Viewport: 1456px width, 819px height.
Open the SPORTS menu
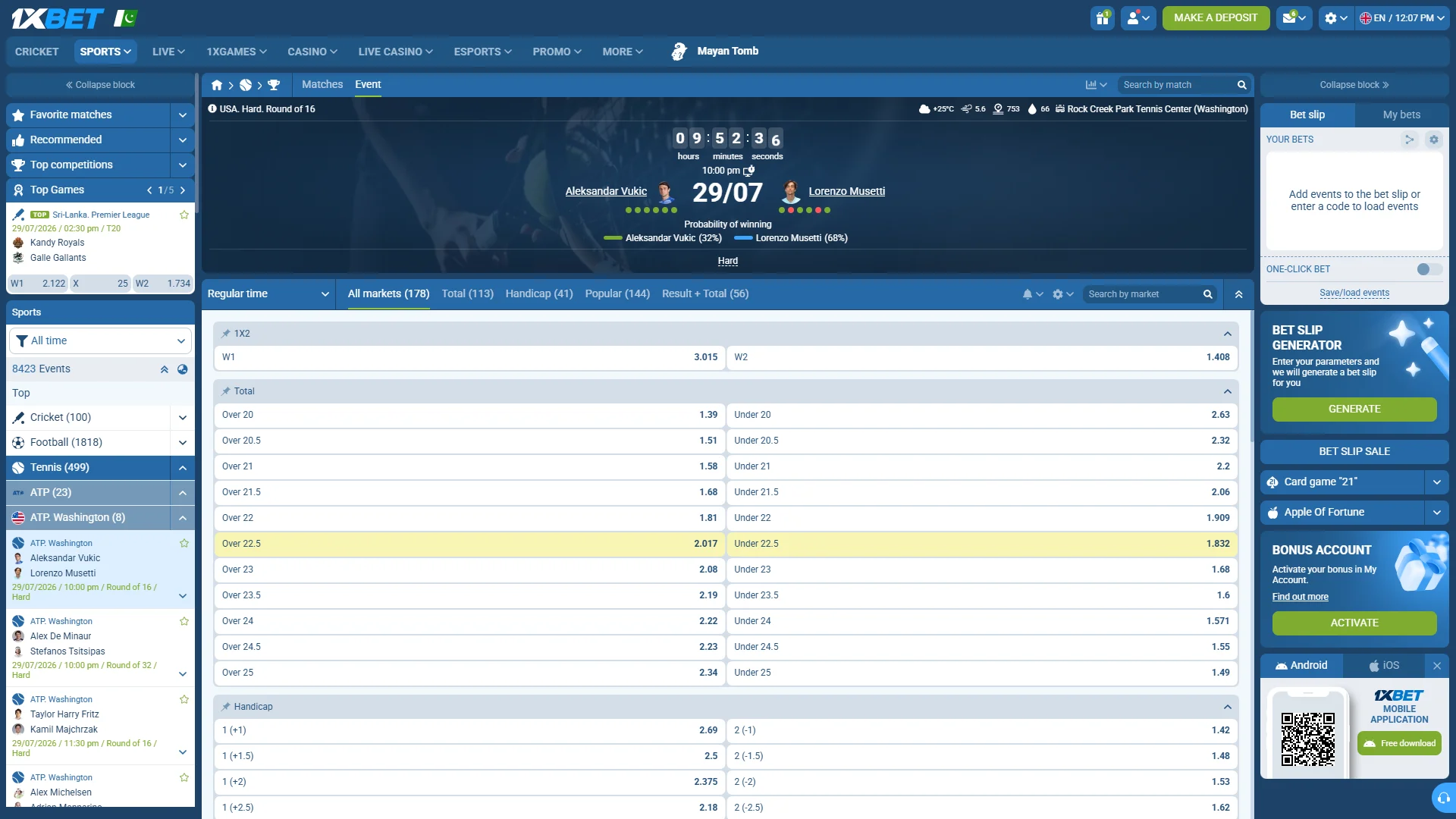105,52
